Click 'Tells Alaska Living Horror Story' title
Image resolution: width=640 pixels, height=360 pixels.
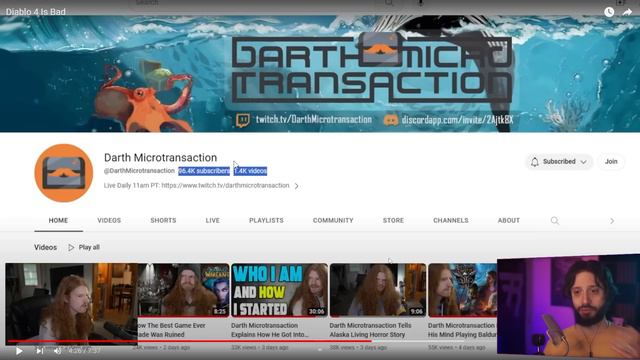(x=370, y=330)
